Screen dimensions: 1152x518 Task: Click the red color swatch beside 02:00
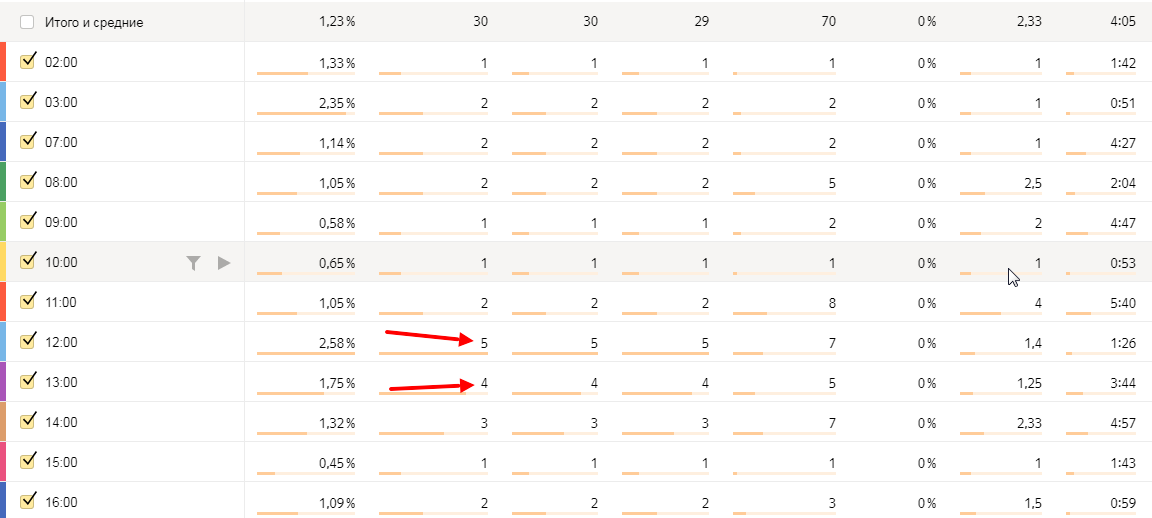3,62
